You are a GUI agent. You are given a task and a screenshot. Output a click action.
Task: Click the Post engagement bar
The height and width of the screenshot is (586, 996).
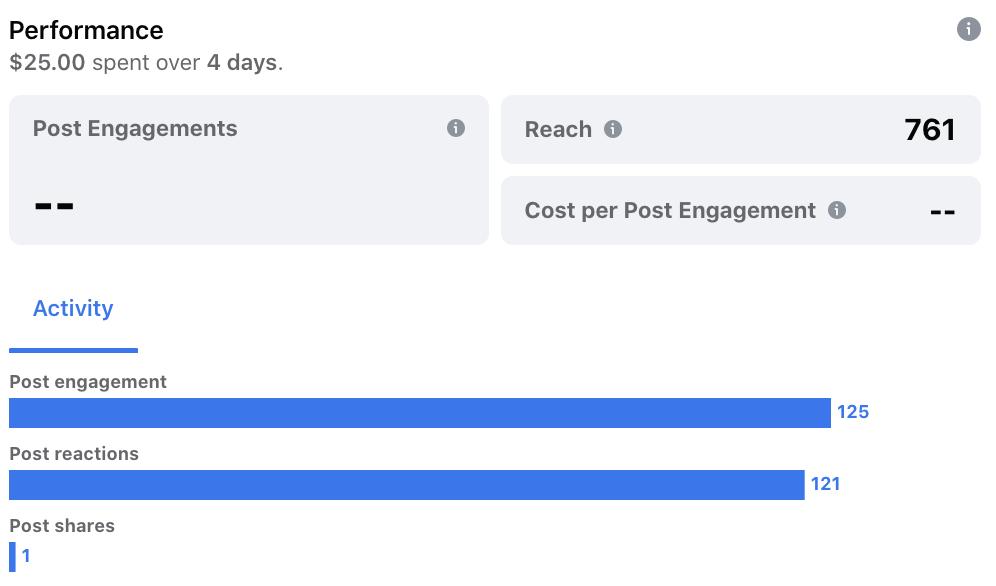click(x=419, y=413)
